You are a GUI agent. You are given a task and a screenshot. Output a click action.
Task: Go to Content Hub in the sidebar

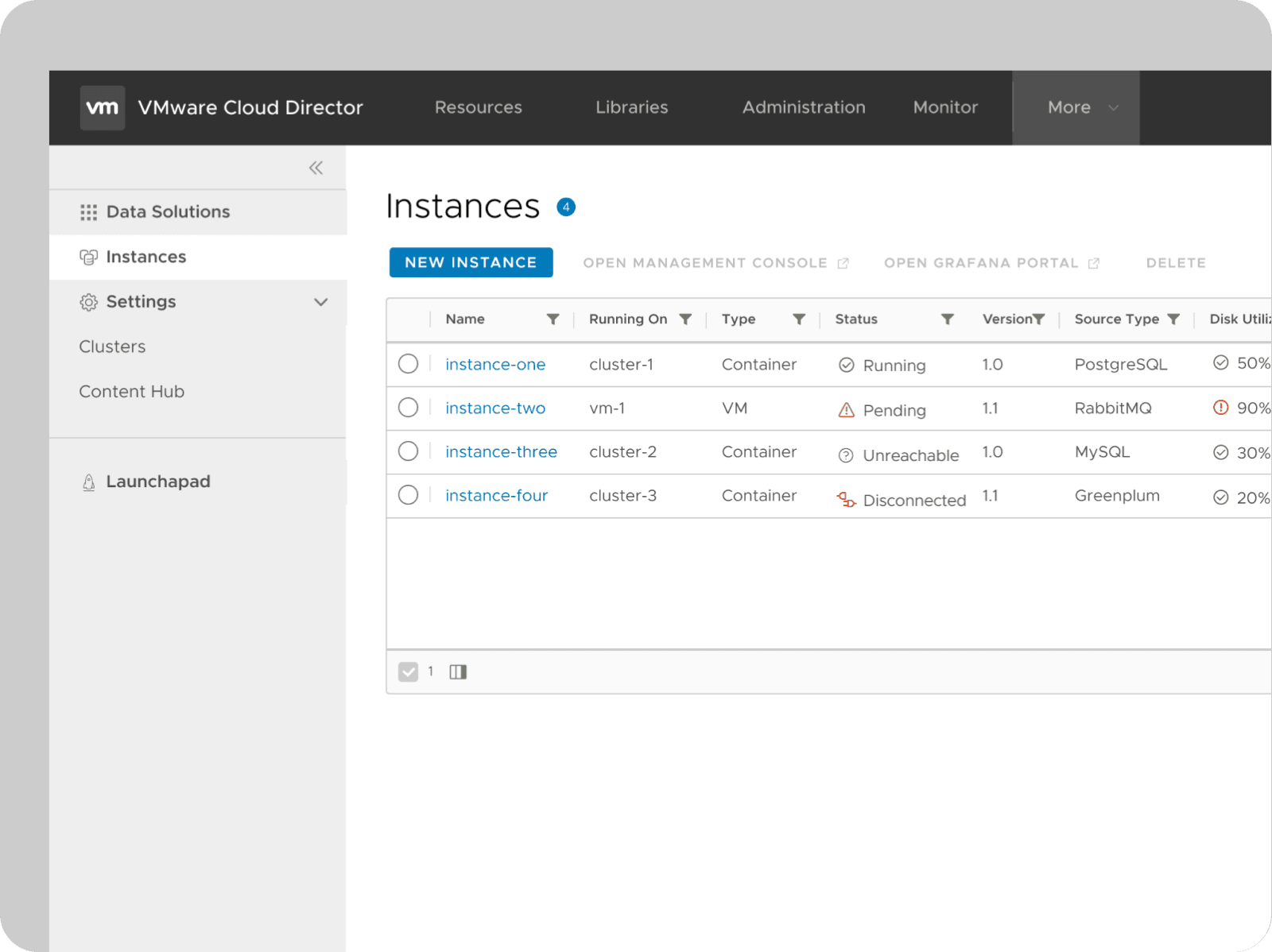point(132,392)
